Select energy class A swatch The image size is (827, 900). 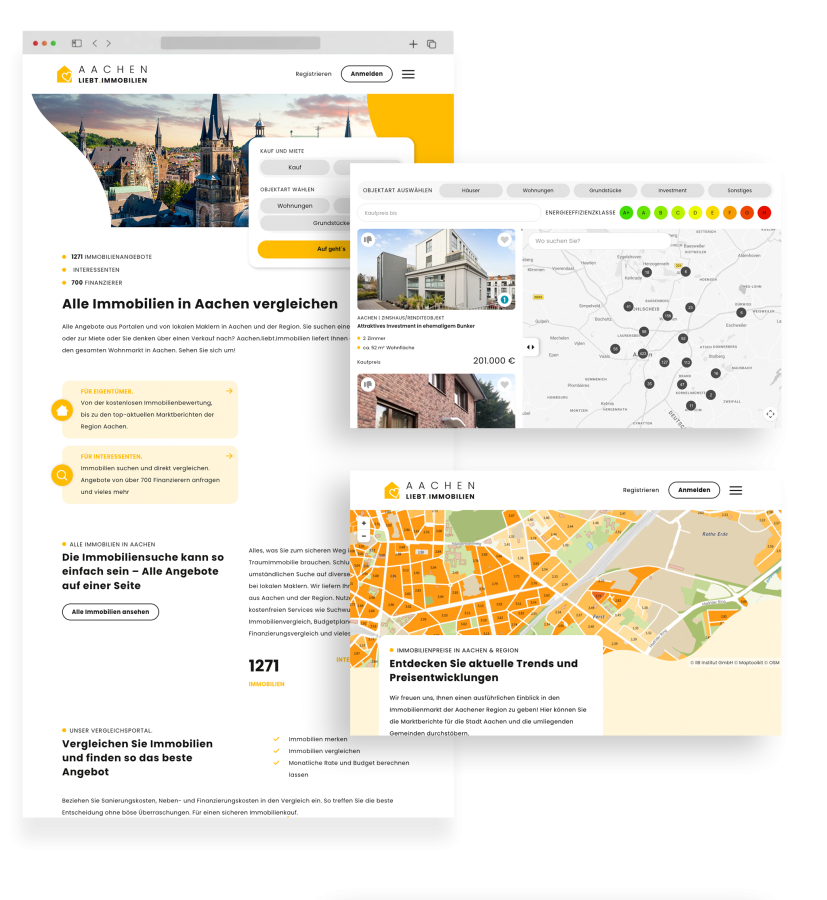643,212
